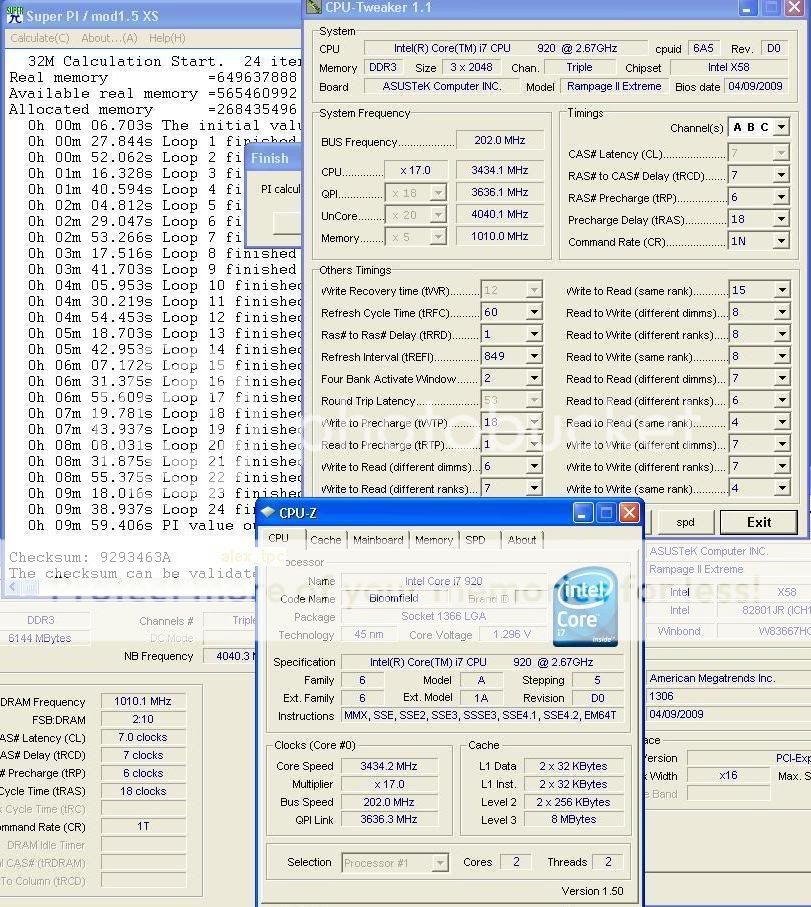Image resolution: width=811 pixels, height=907 pixels.
Task: Open the Processor #1 Selection dropdown in CPU-Z
Action: [x=440, y=863]
